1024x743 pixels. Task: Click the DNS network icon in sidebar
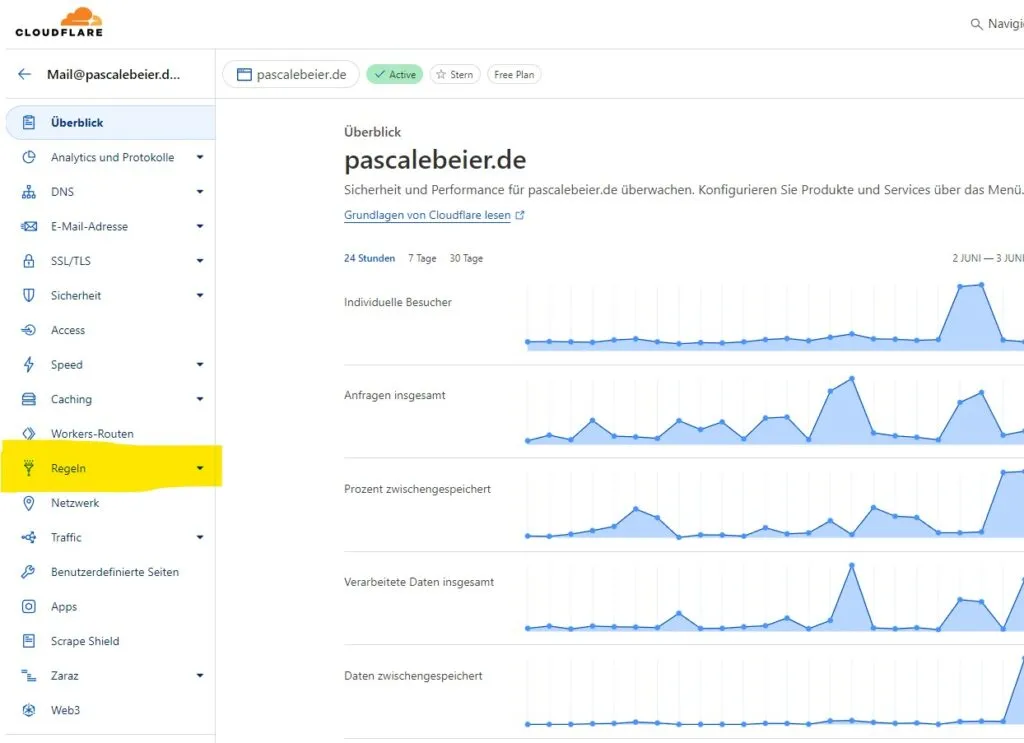tap(29, 192)
